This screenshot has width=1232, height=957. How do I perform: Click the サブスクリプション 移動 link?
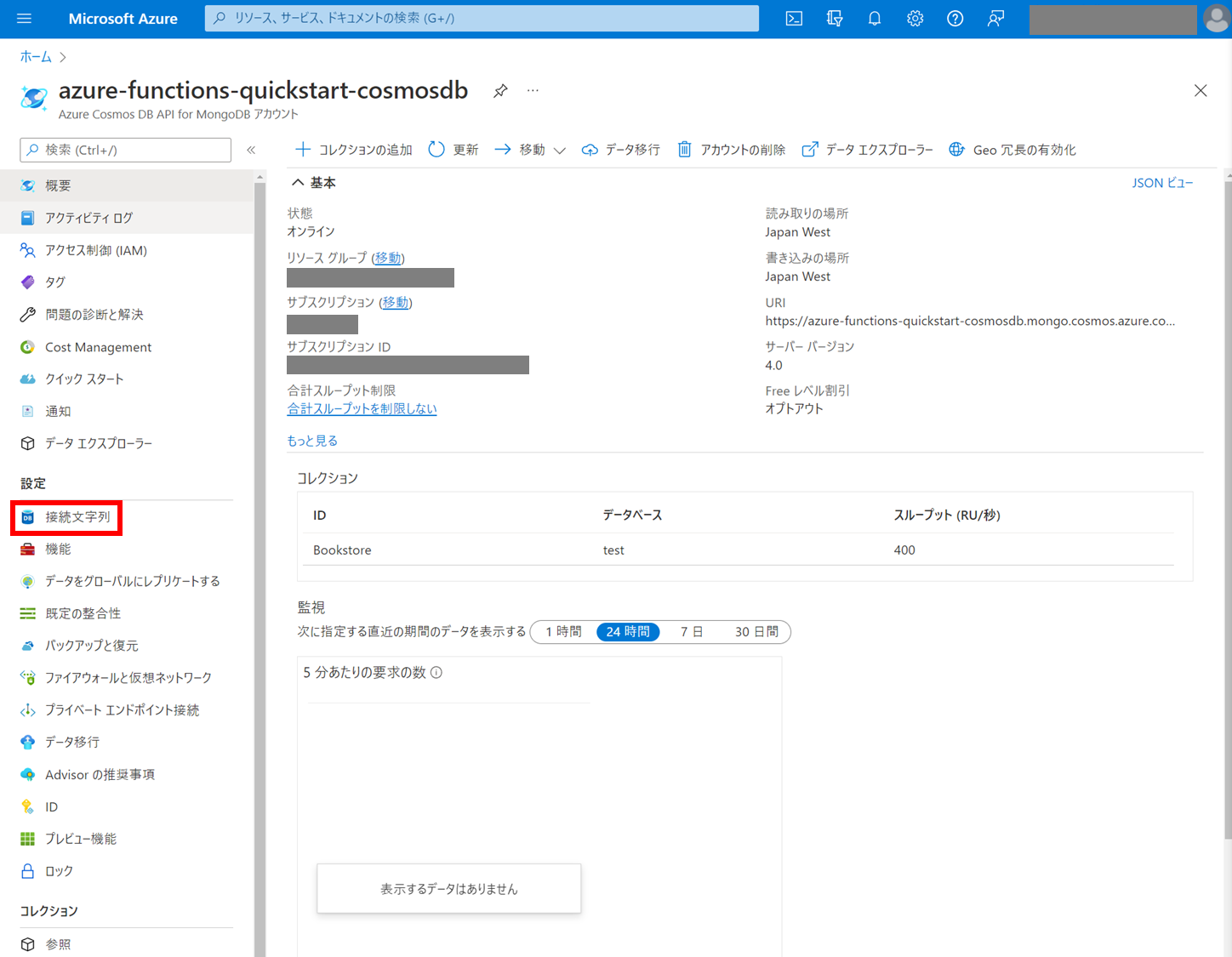[395, 302]
